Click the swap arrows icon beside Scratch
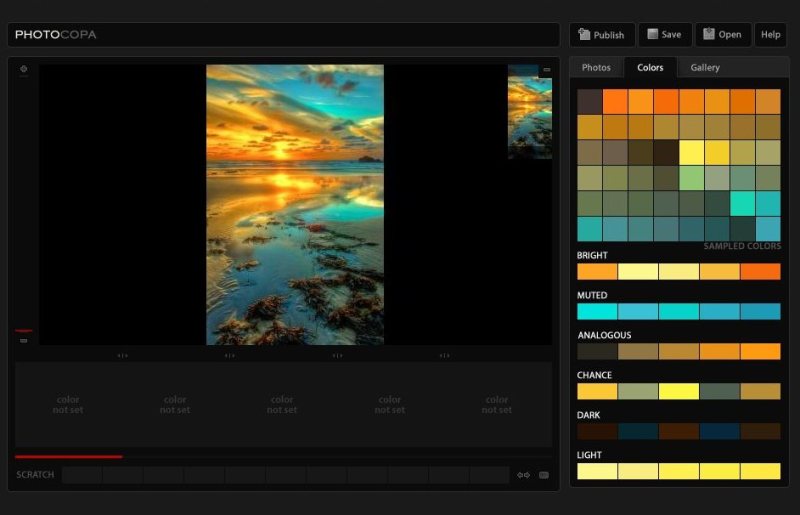 point(523,475)
